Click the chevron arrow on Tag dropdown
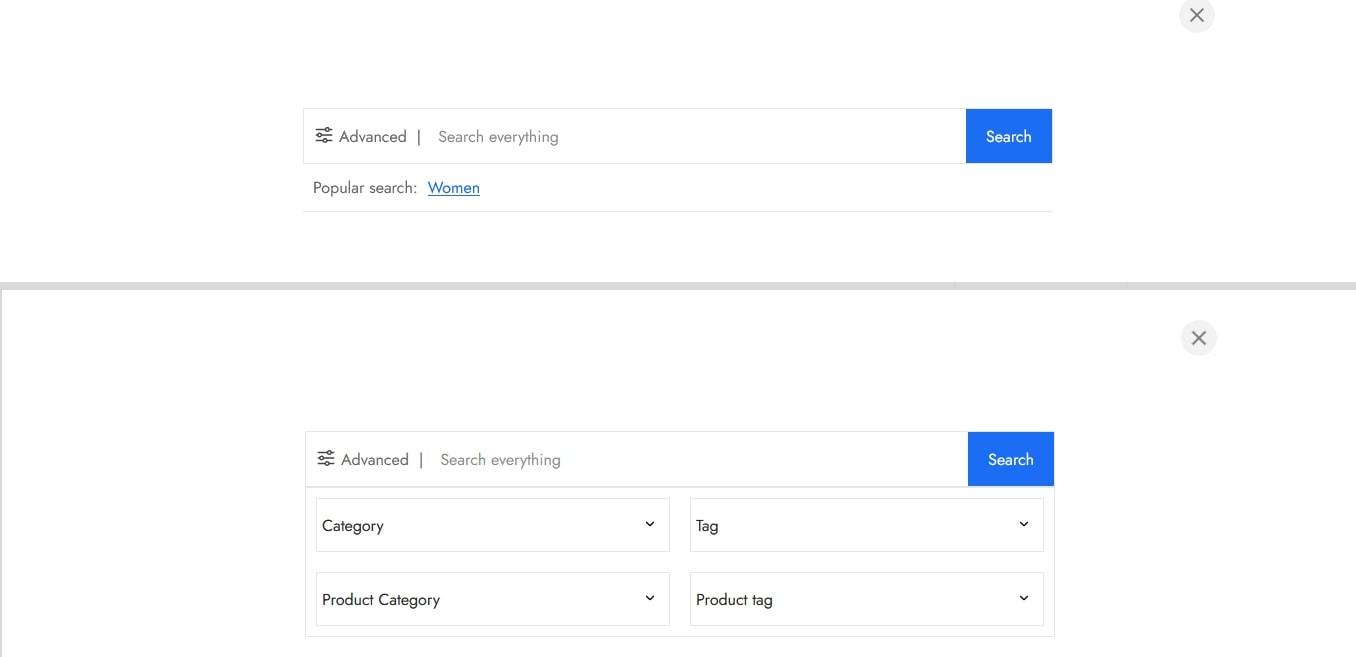 coord(1023,525)
